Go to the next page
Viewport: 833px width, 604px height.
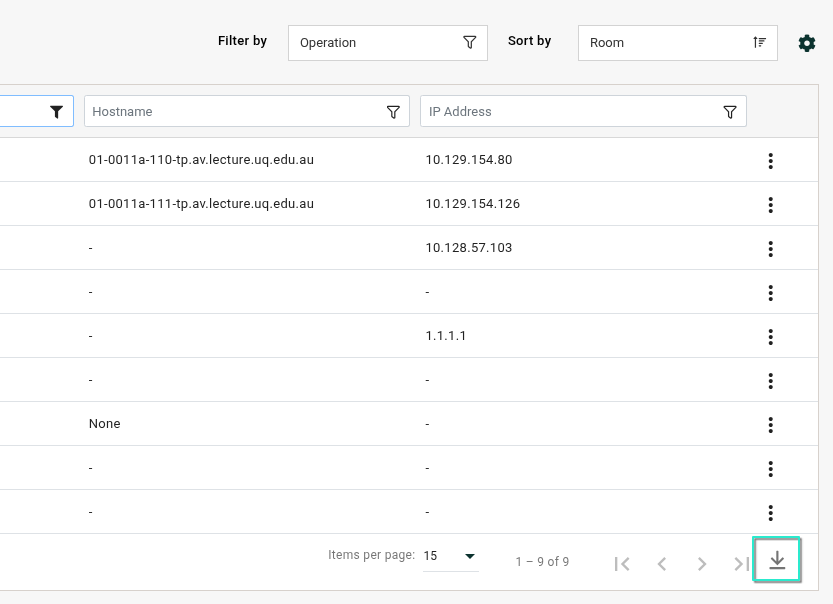click(702, 564)
